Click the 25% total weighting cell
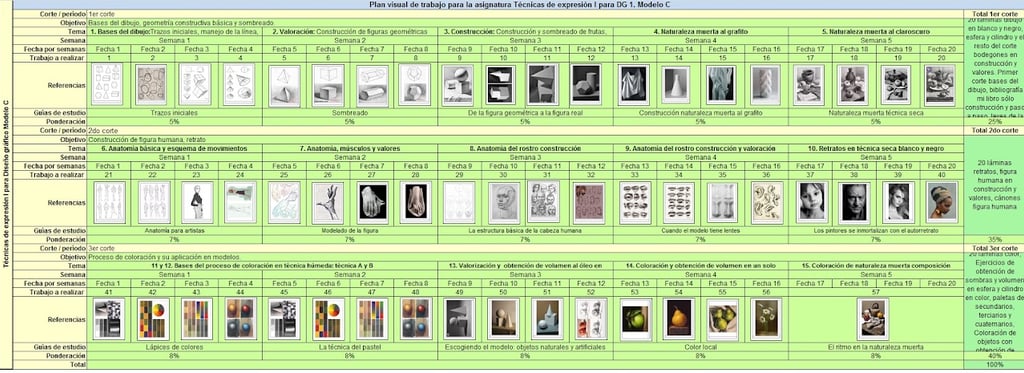Image resolution: width=1024 pixels, height=373 pixels. coord(993,122)
